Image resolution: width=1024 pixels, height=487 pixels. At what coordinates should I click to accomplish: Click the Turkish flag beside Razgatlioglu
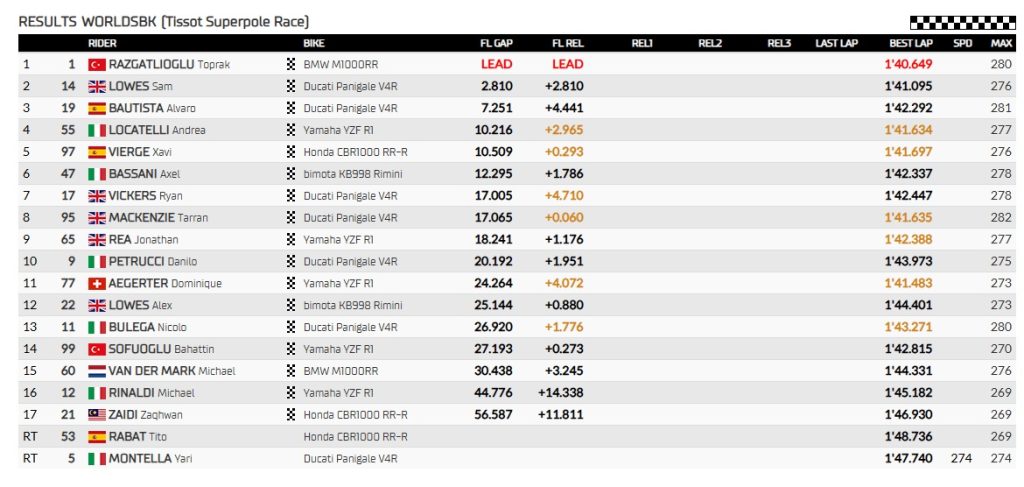(97, 64)
